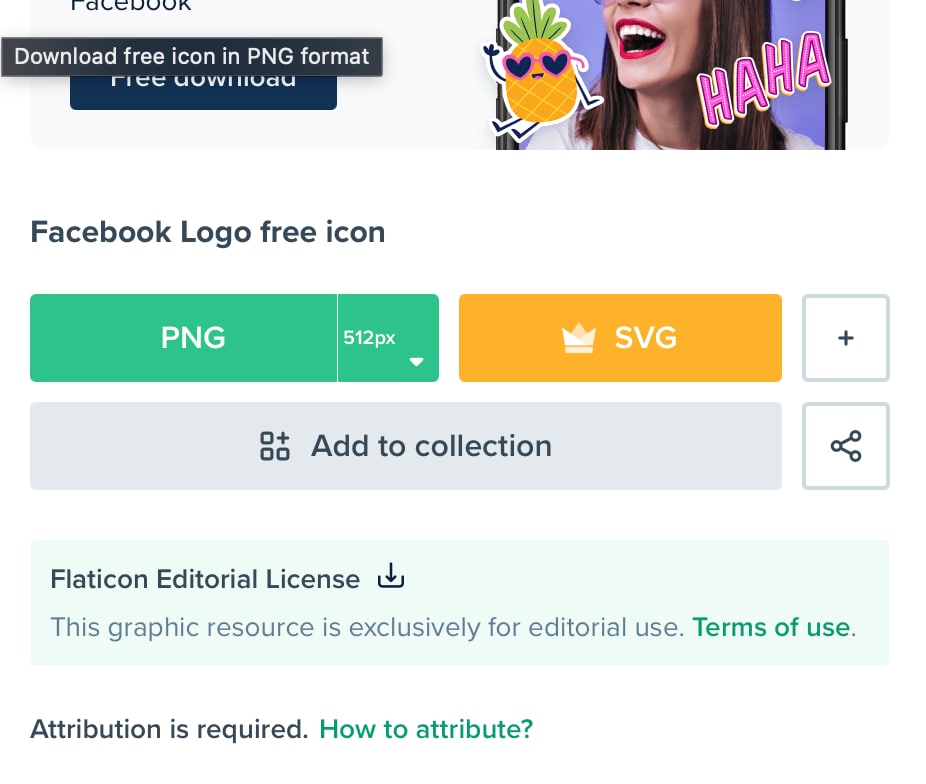Download the icon as PNG
926x784 pixels.
click(184, 338)
